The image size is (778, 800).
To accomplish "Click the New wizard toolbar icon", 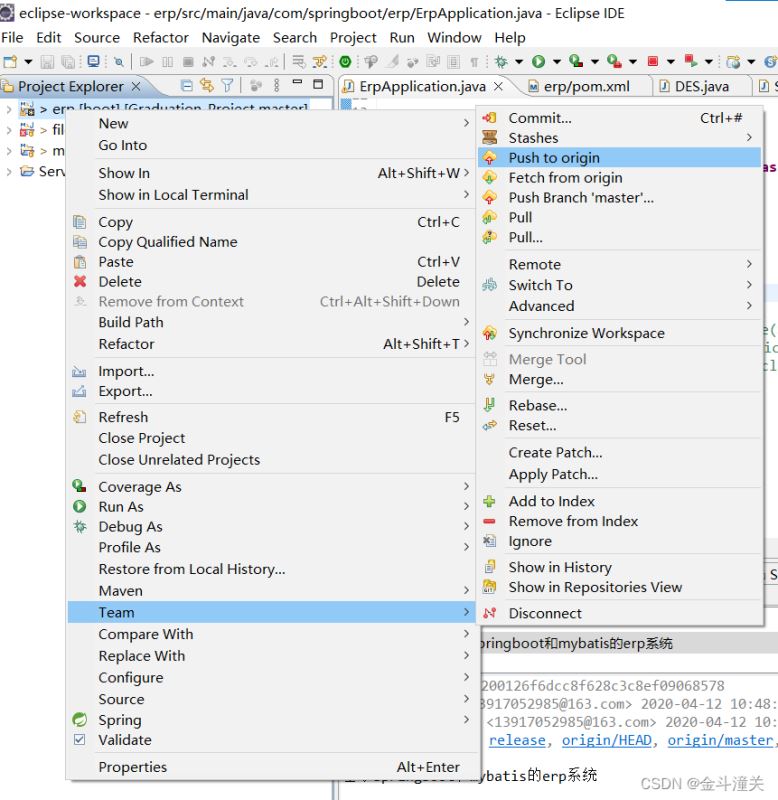I will [10, 62].
